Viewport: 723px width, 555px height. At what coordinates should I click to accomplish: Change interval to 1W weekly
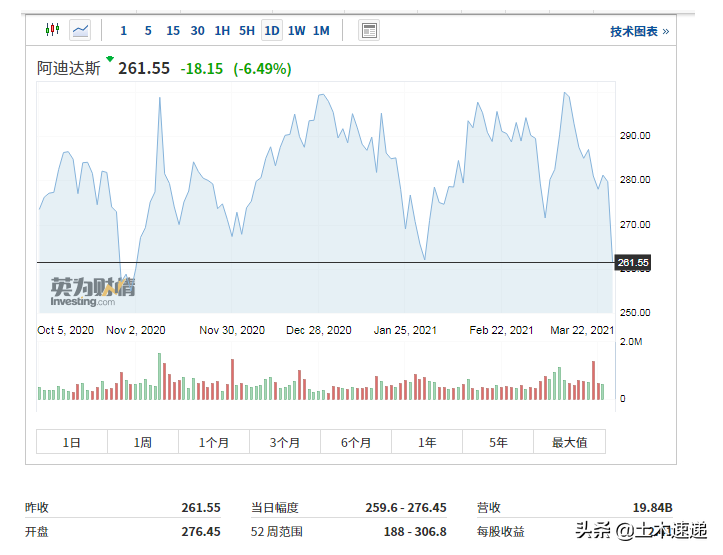pyautogui.click(x=297, y=30)
